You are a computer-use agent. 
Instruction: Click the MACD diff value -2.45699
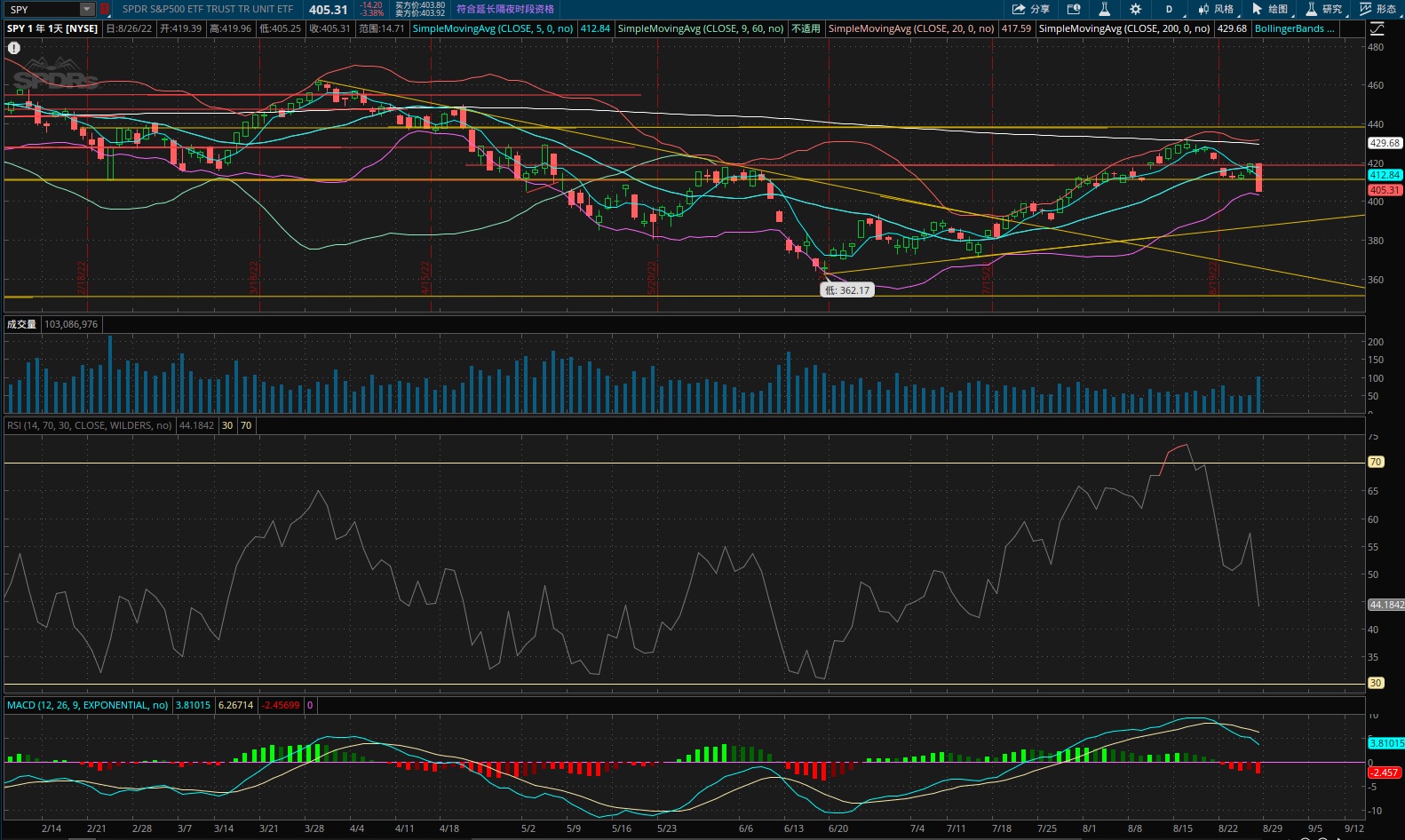[281, 705]
